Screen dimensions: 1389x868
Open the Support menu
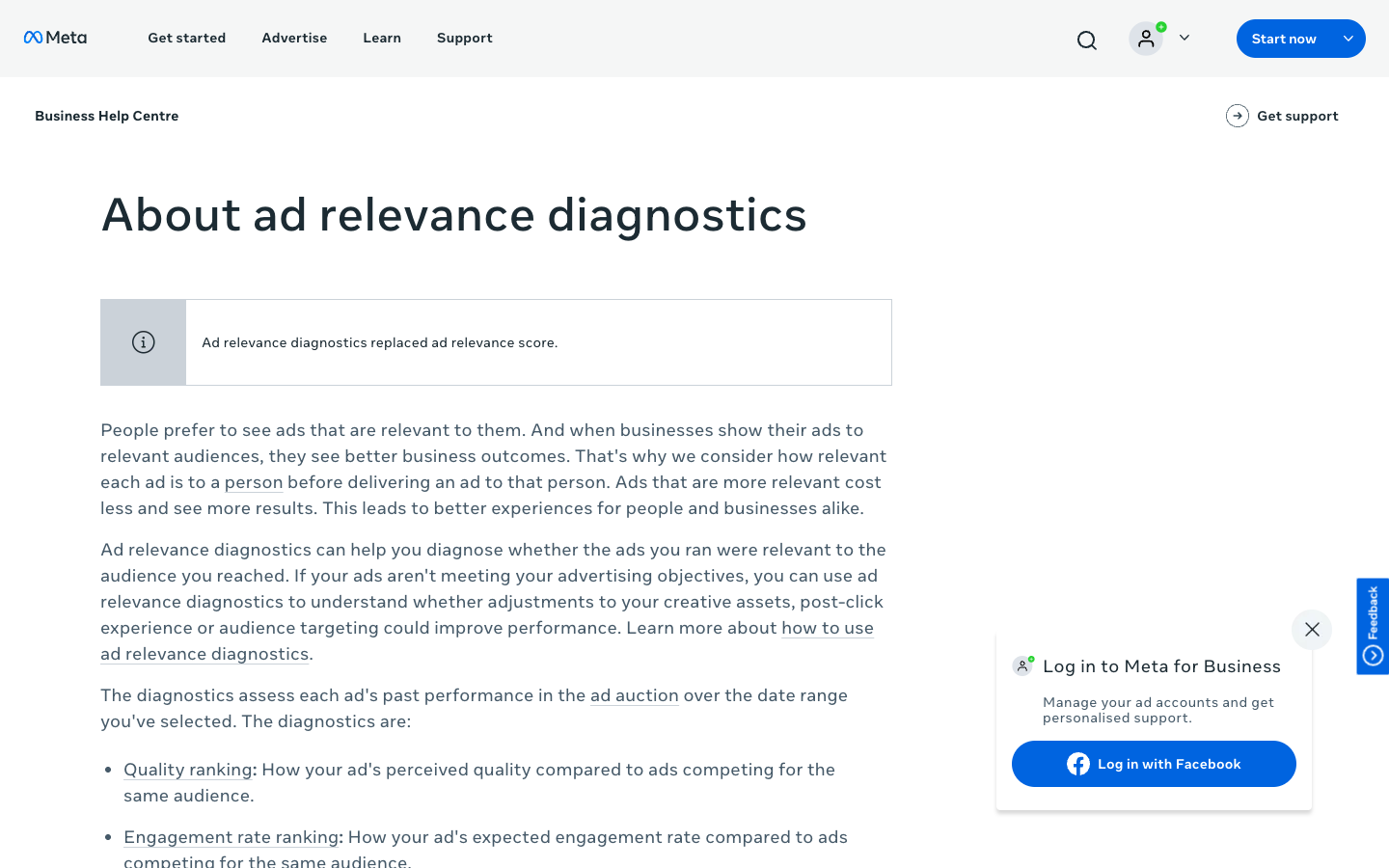pos(464,38)
